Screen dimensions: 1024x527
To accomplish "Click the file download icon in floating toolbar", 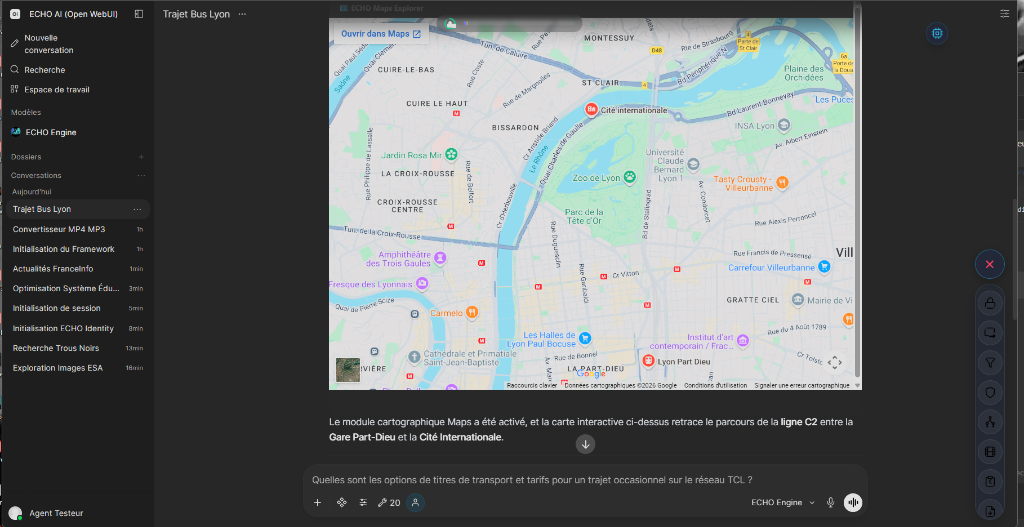I will coord(989,511).
